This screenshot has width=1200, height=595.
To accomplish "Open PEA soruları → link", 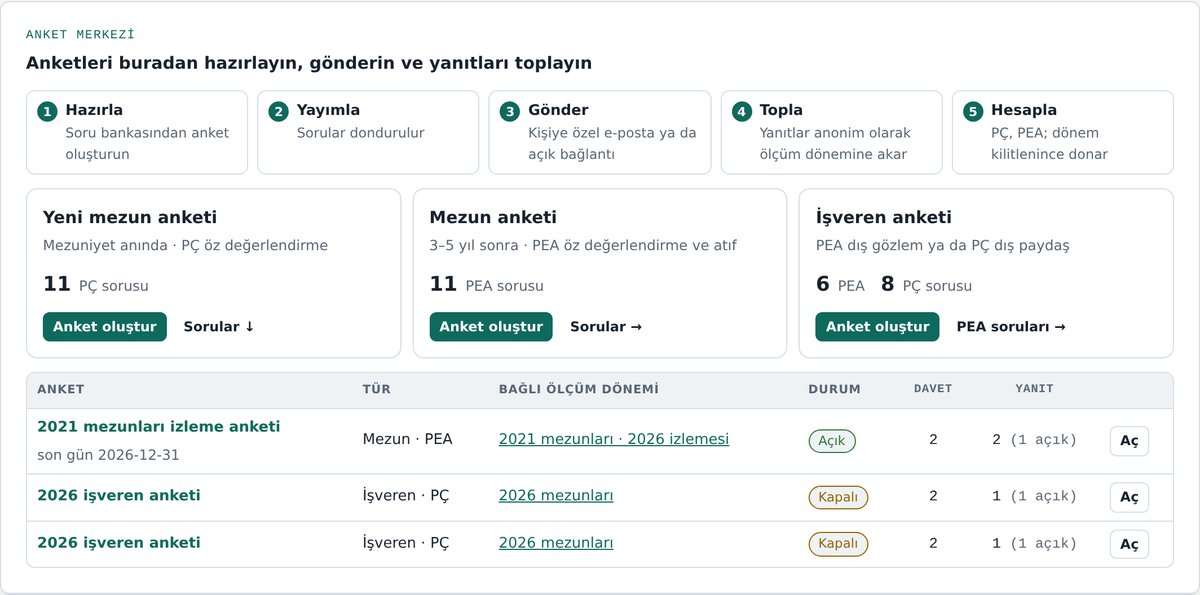I will 1011,327.
